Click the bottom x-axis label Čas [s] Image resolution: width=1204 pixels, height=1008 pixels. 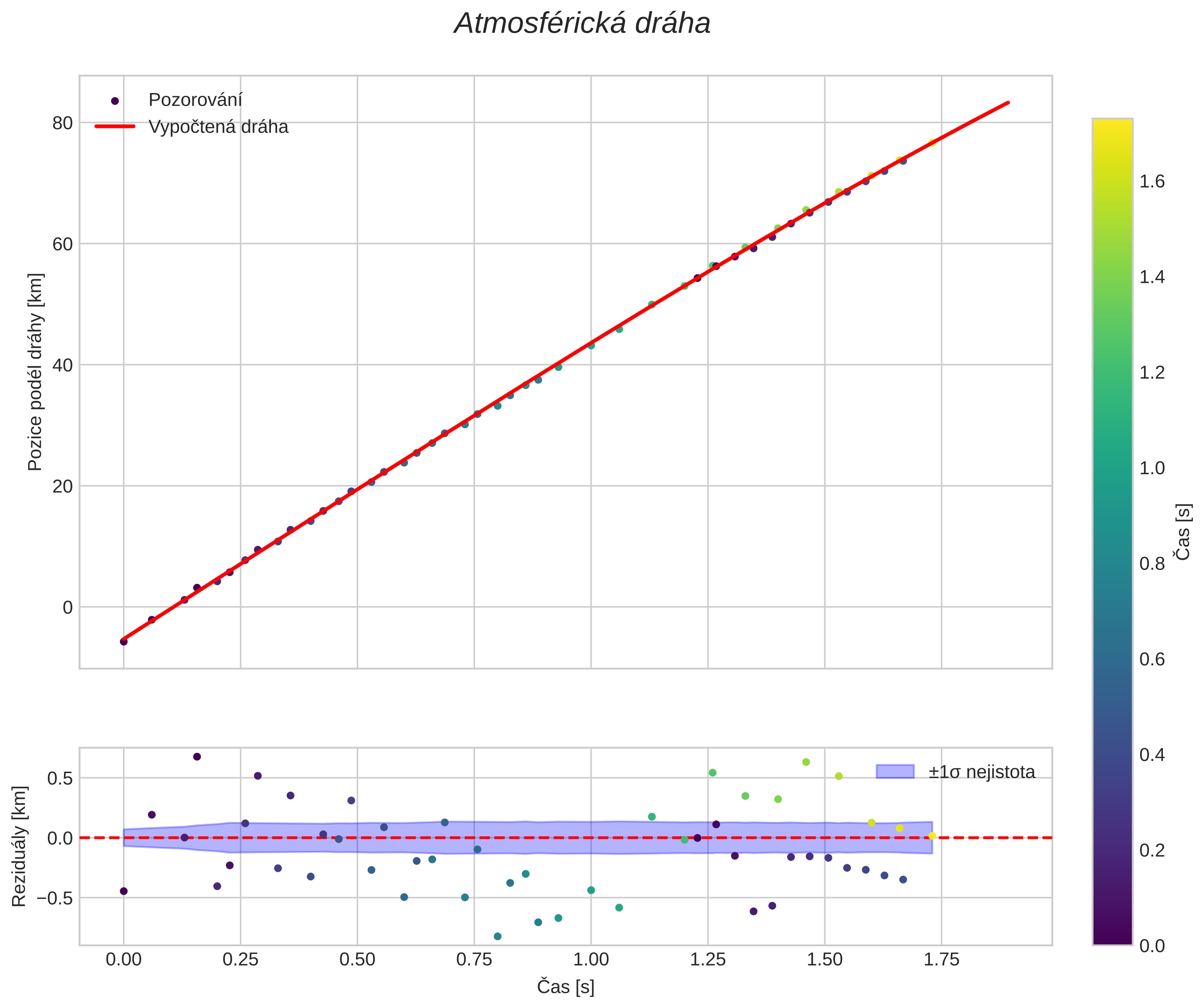coord(565,987)
